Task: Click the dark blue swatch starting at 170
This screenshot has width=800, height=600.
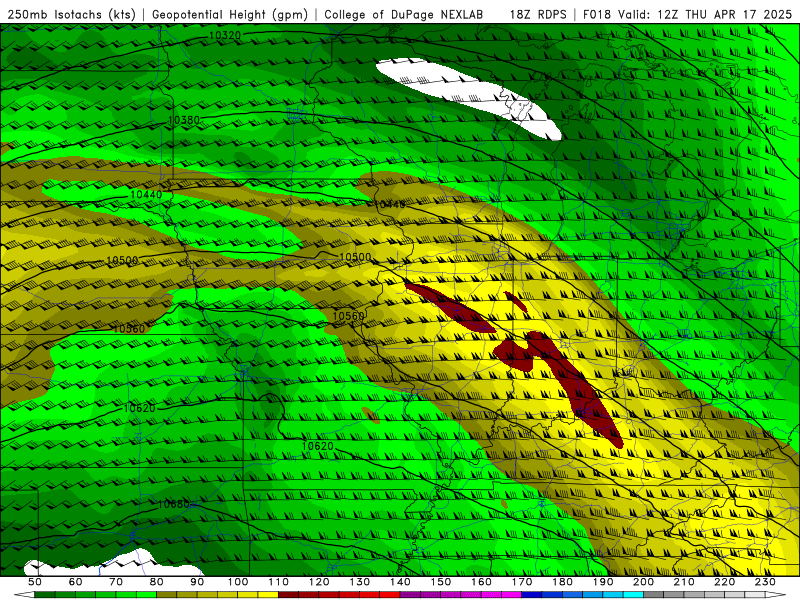Action: coord(532,595)
